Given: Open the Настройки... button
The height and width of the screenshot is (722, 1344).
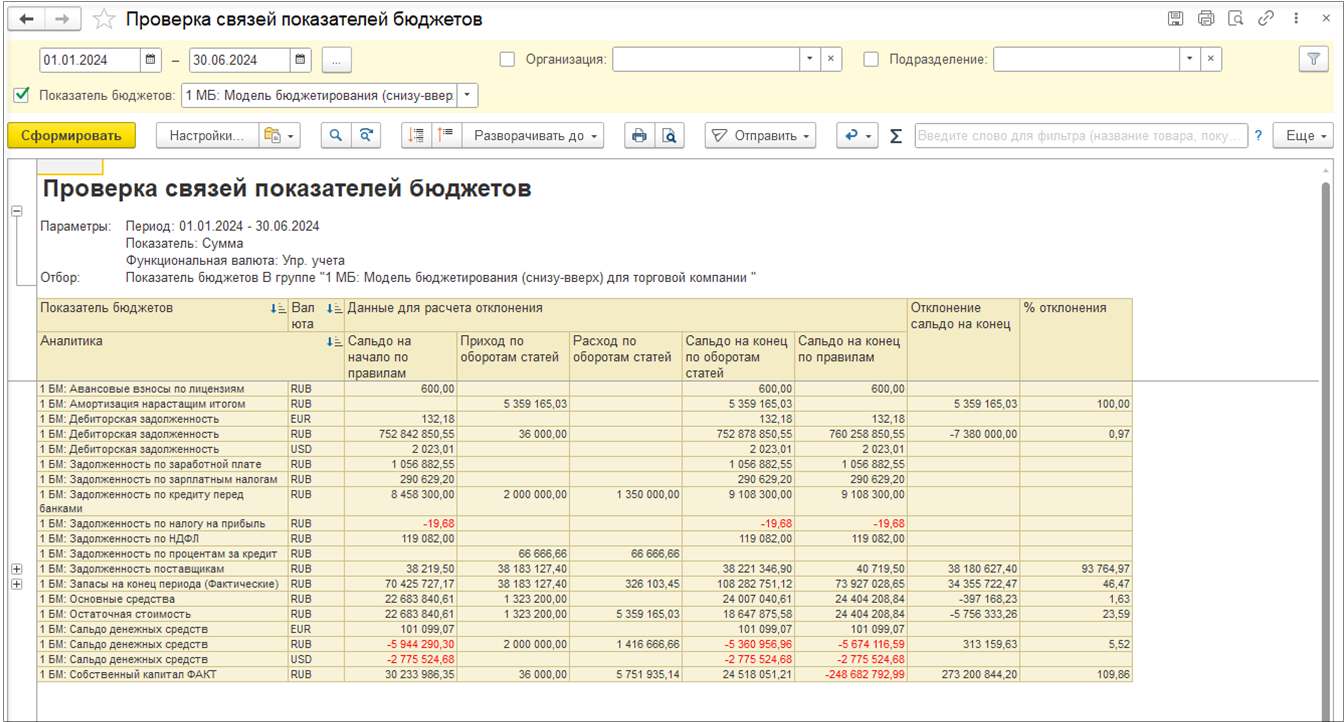Looking at the screenshot, I should pyautogui.click(x=206, y=136).
